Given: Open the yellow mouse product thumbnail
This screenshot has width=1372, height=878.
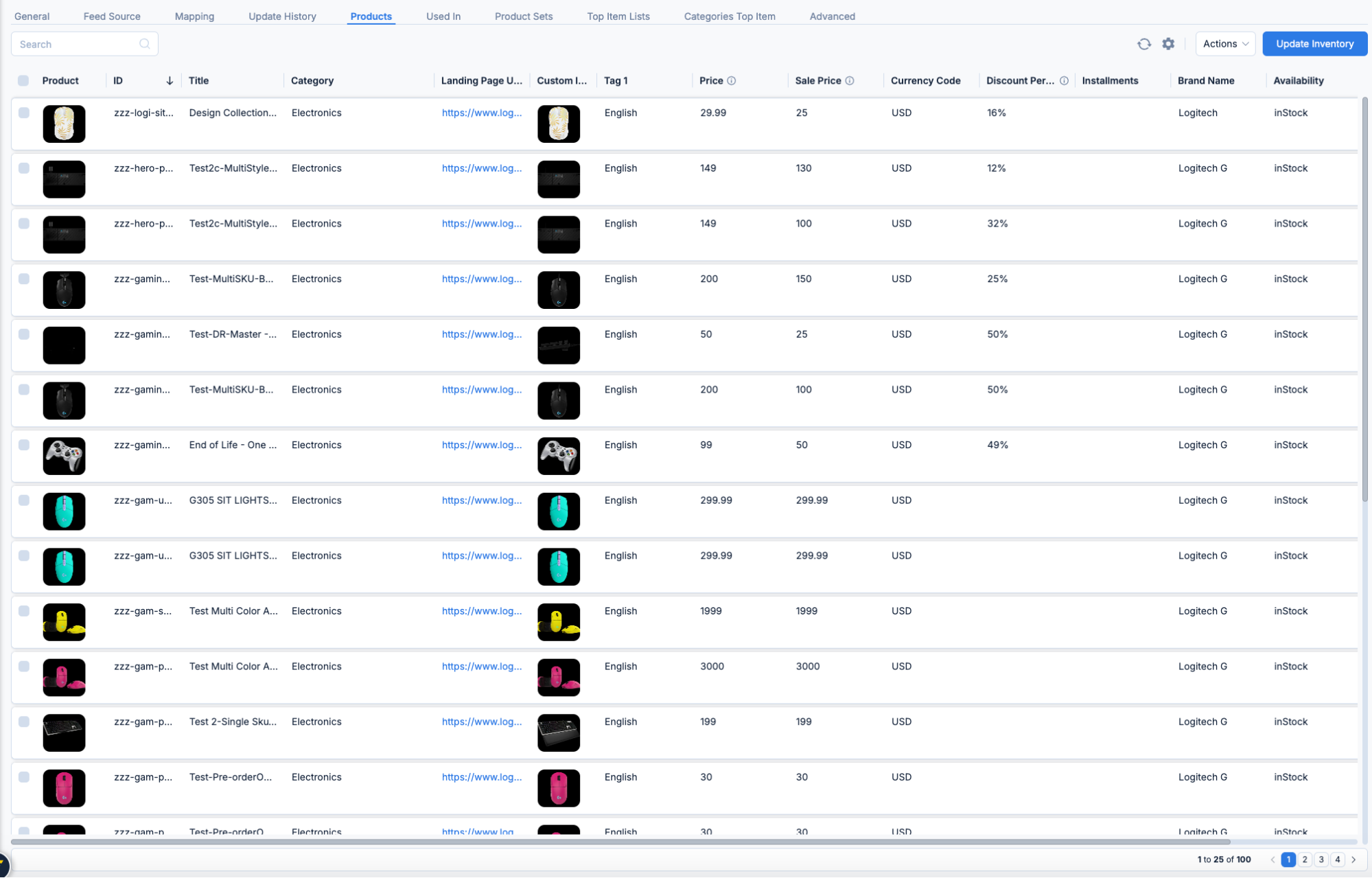Looking at the screenshot, I should (64, 622).
